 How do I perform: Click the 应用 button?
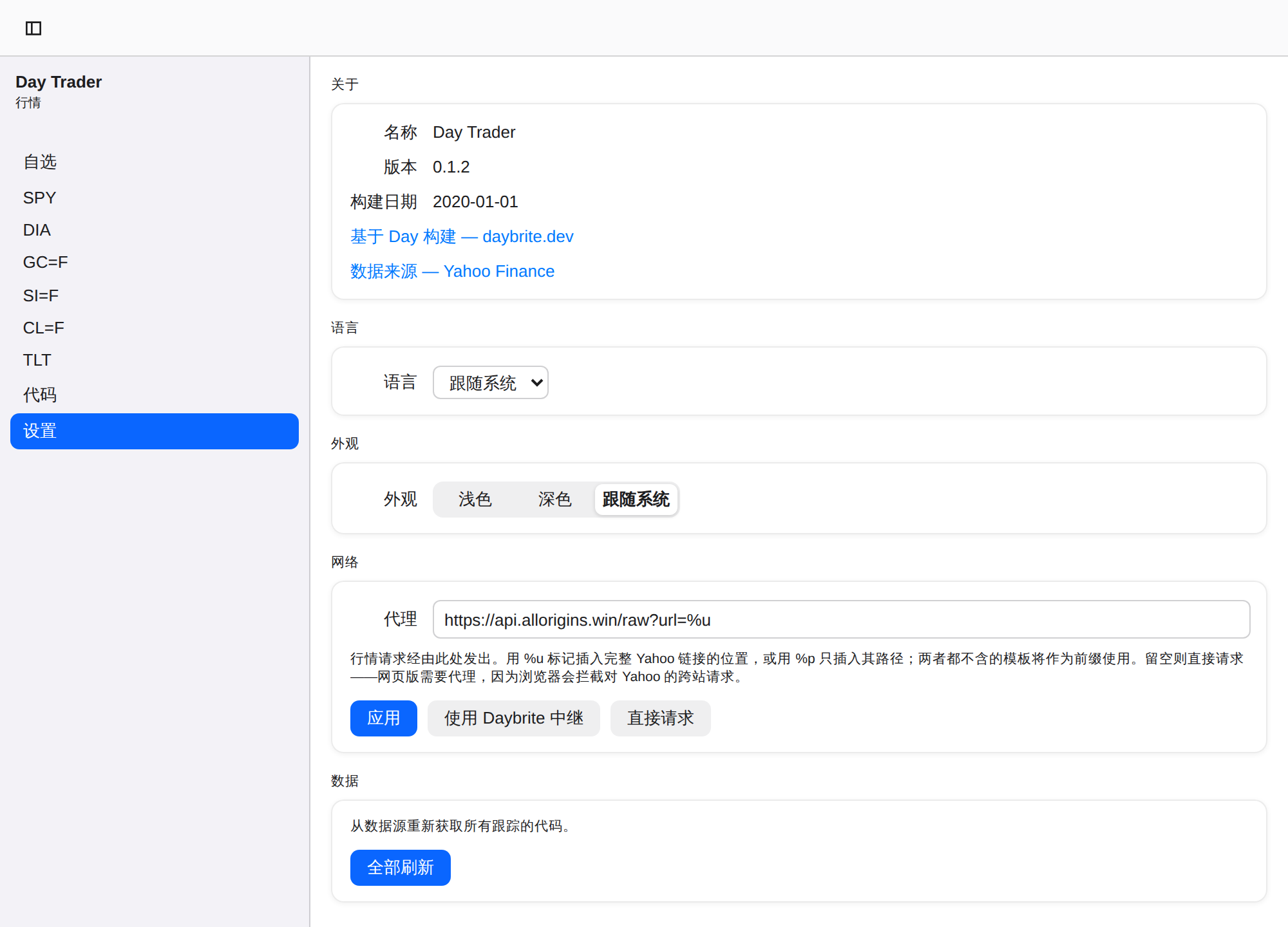click(384, 718)
